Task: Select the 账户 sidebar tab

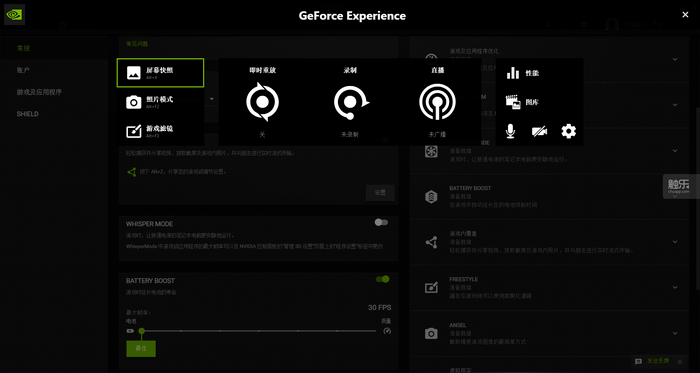Action: pos(54,70)
